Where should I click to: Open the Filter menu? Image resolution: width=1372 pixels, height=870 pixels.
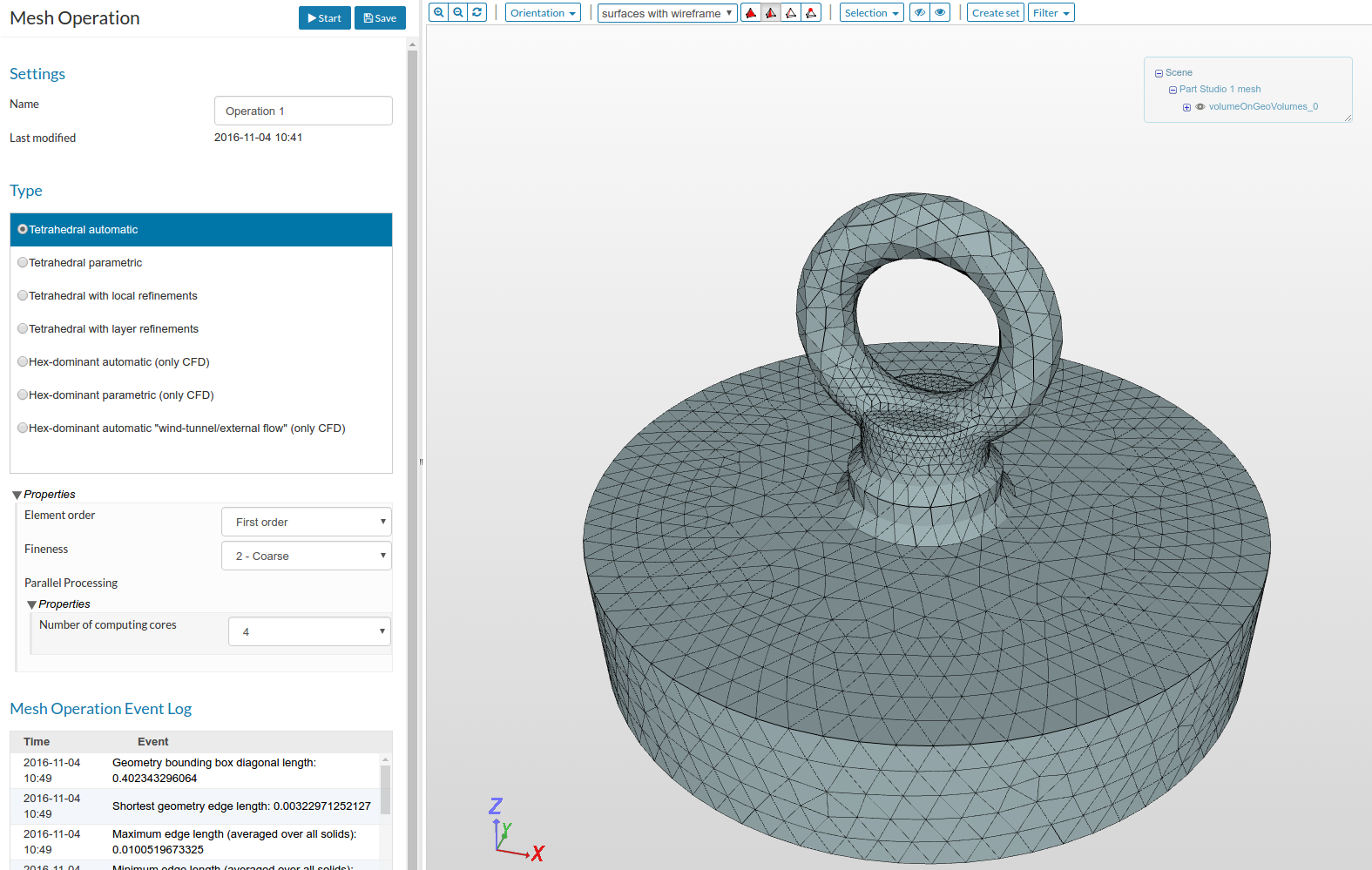click(1051, 13)
